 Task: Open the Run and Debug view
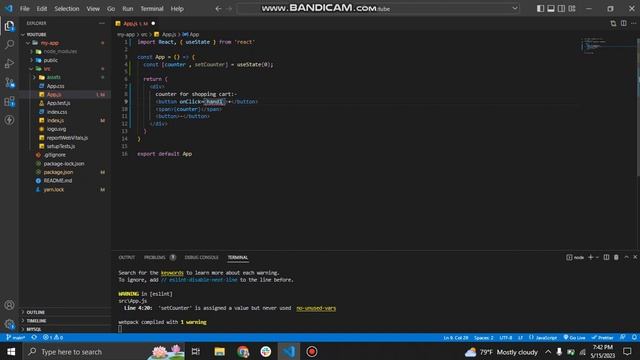[x=9, y=63]
